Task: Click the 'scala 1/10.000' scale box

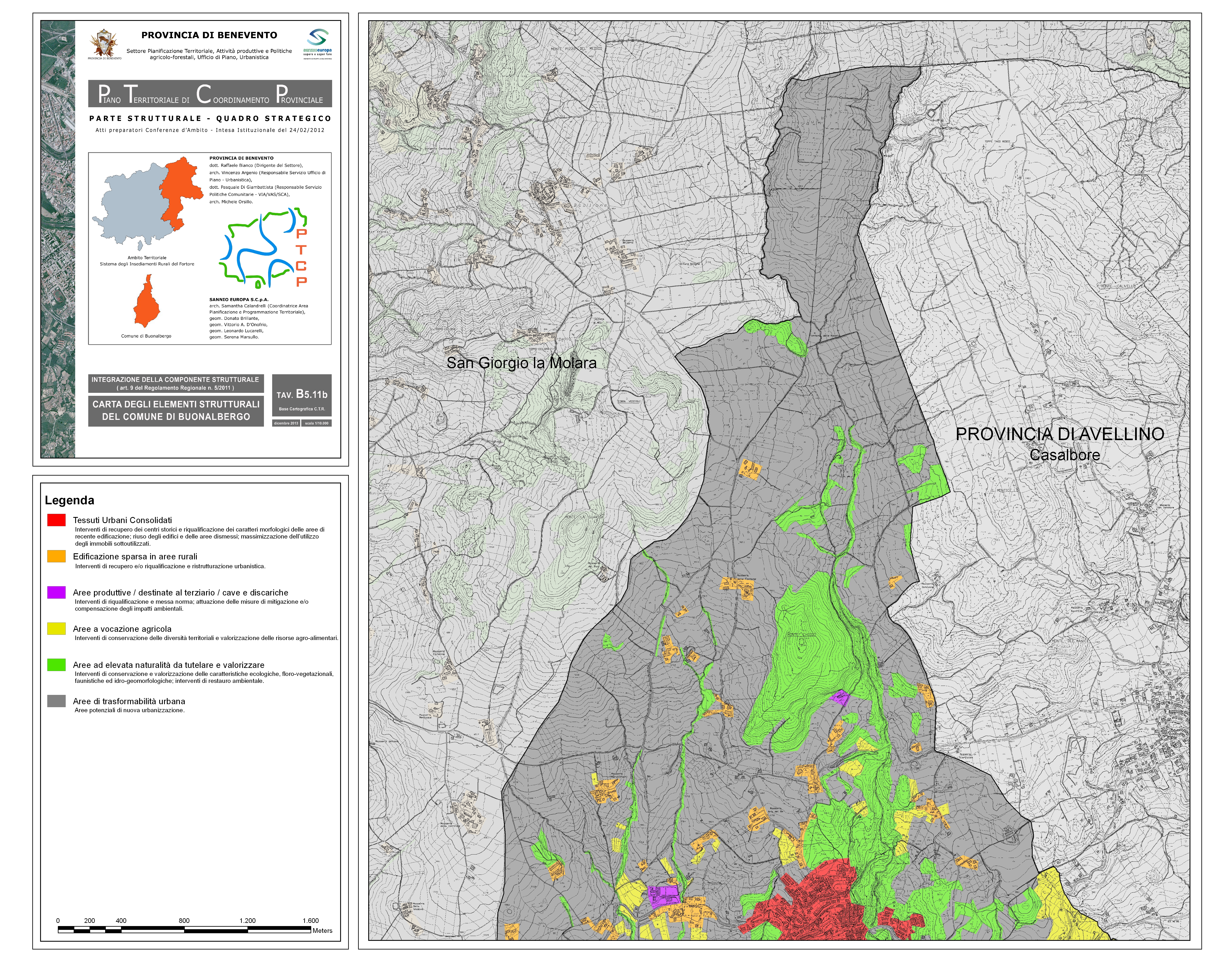Action: (316, 423)
